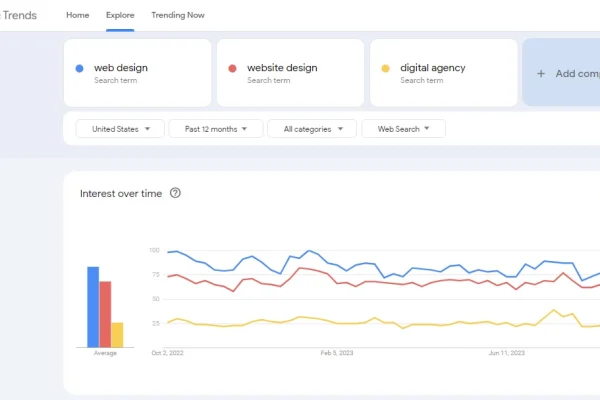Image resolution: width=600 pixels, height=400 pixels.
Task: Click the Trends logo text
Action: click(18, 15)
